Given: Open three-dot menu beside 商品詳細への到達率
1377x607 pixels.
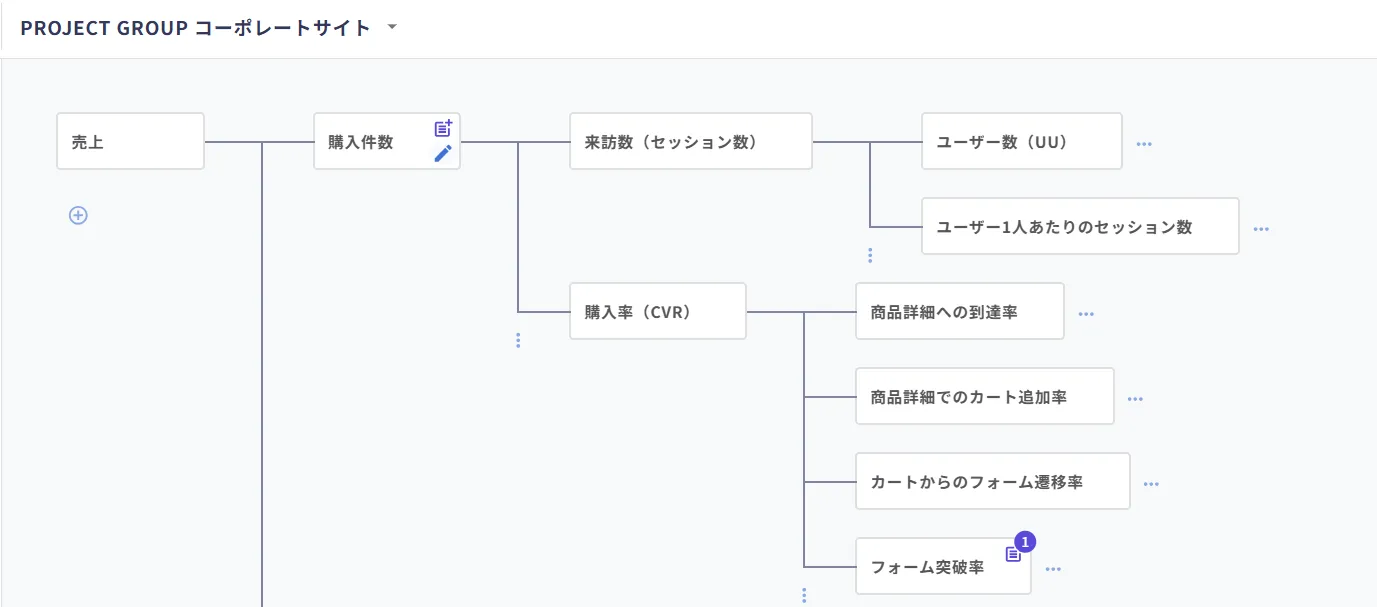Looking at the screenshot, I should coord(1086,314).
